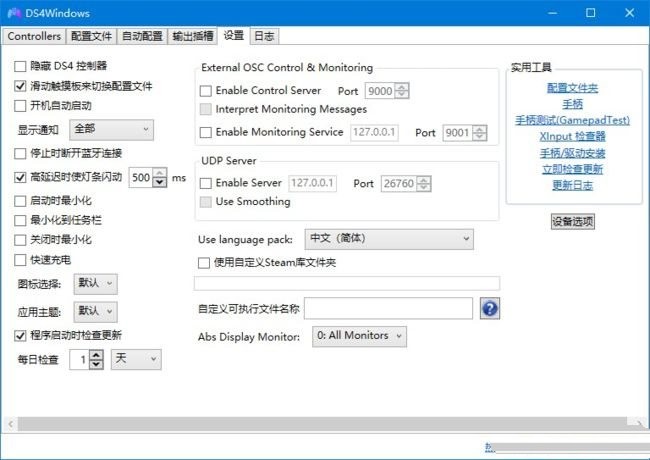Click the horizontal scrollbar track
The height and width of the screenshot is (460, 650).
[323, 424]
